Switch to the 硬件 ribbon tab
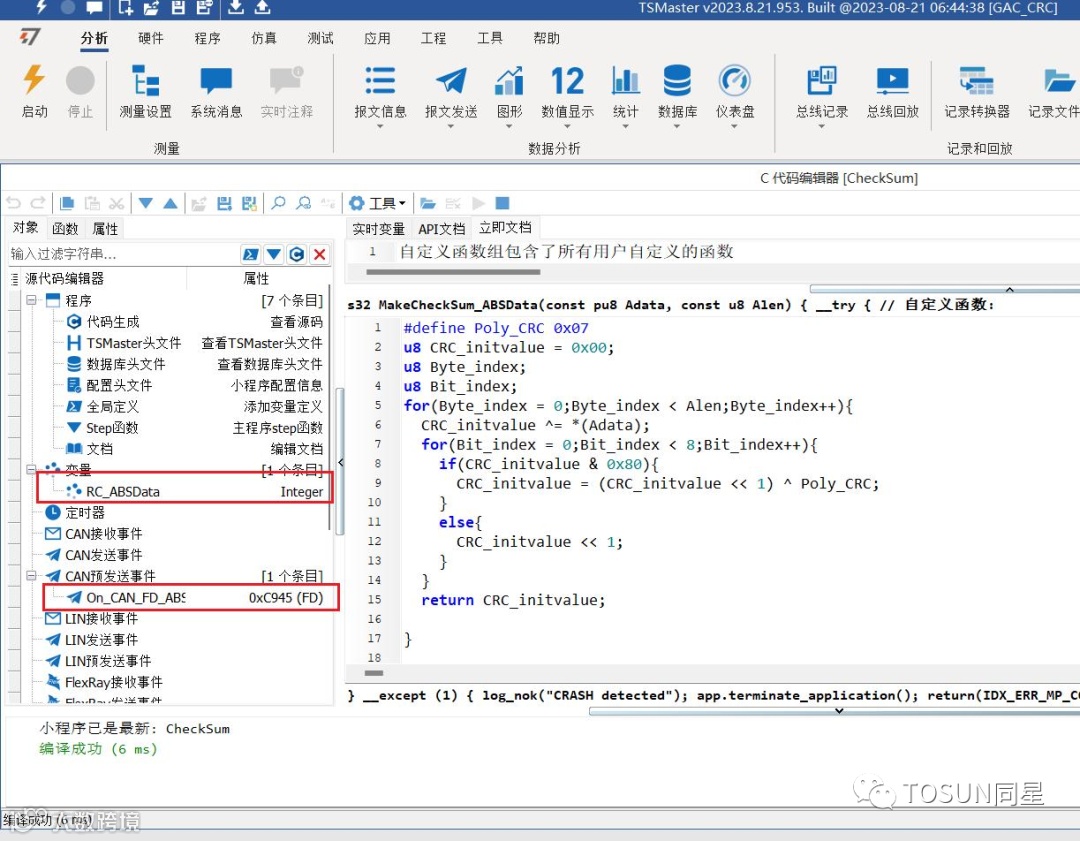The height and width of the screenshot is (841, 1080). coord(151,38)
